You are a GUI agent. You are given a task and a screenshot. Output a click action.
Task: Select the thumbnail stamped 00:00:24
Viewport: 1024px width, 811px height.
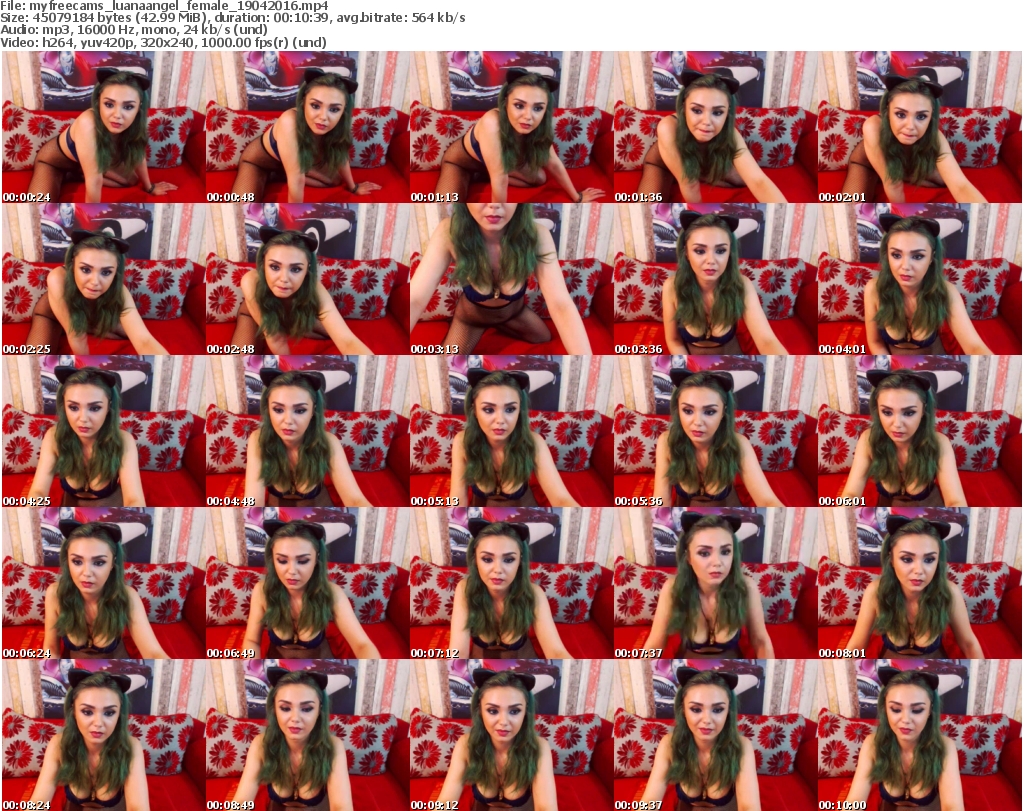pos(103,127)
